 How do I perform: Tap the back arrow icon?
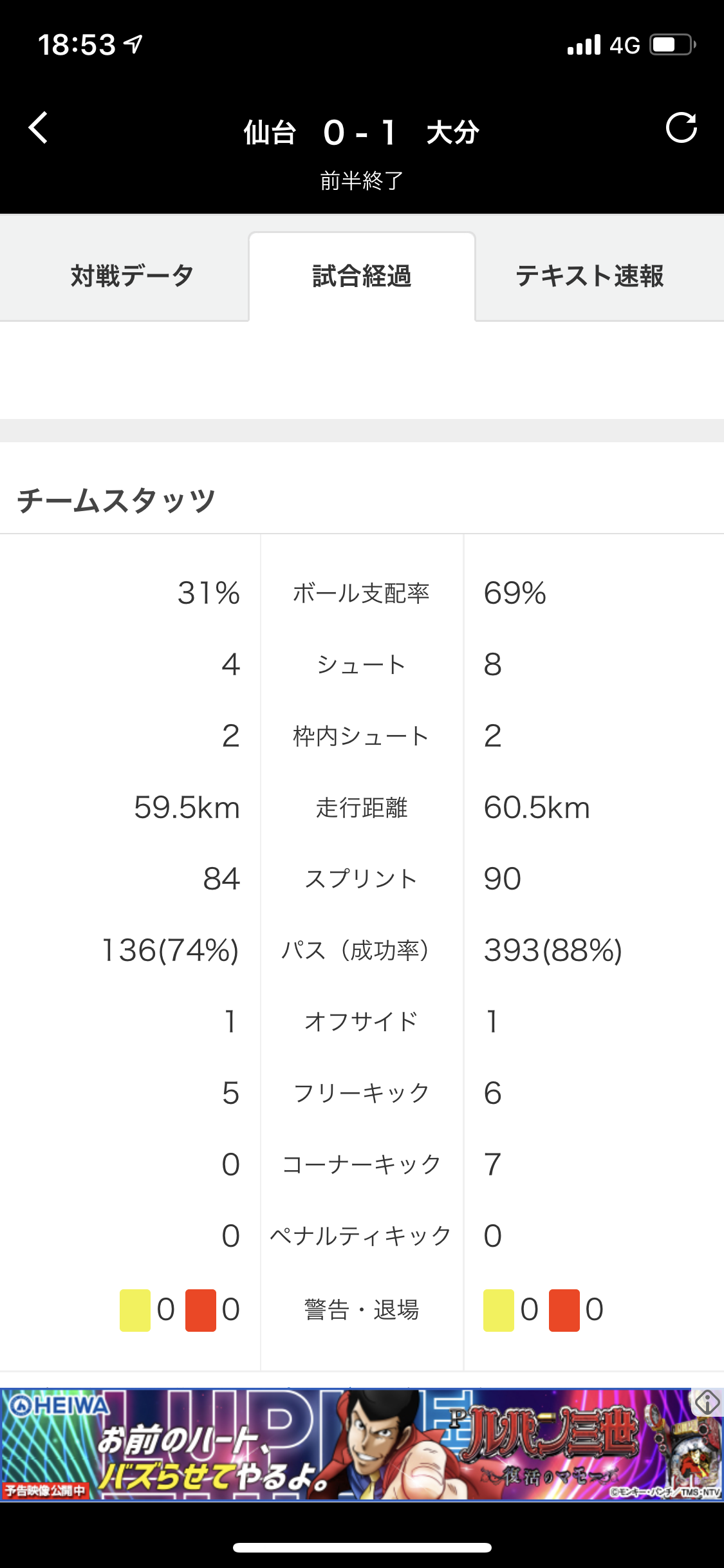(39, 127)
